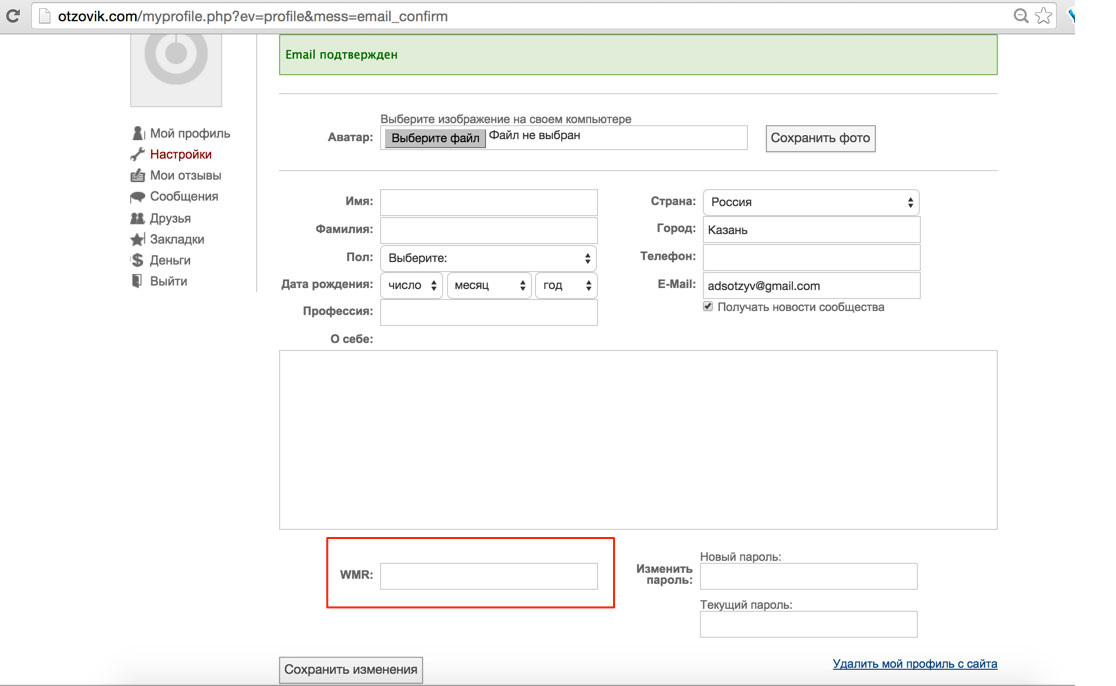Click the browser address bar URL
This screenshot has height=686, width=1116.
253,16
